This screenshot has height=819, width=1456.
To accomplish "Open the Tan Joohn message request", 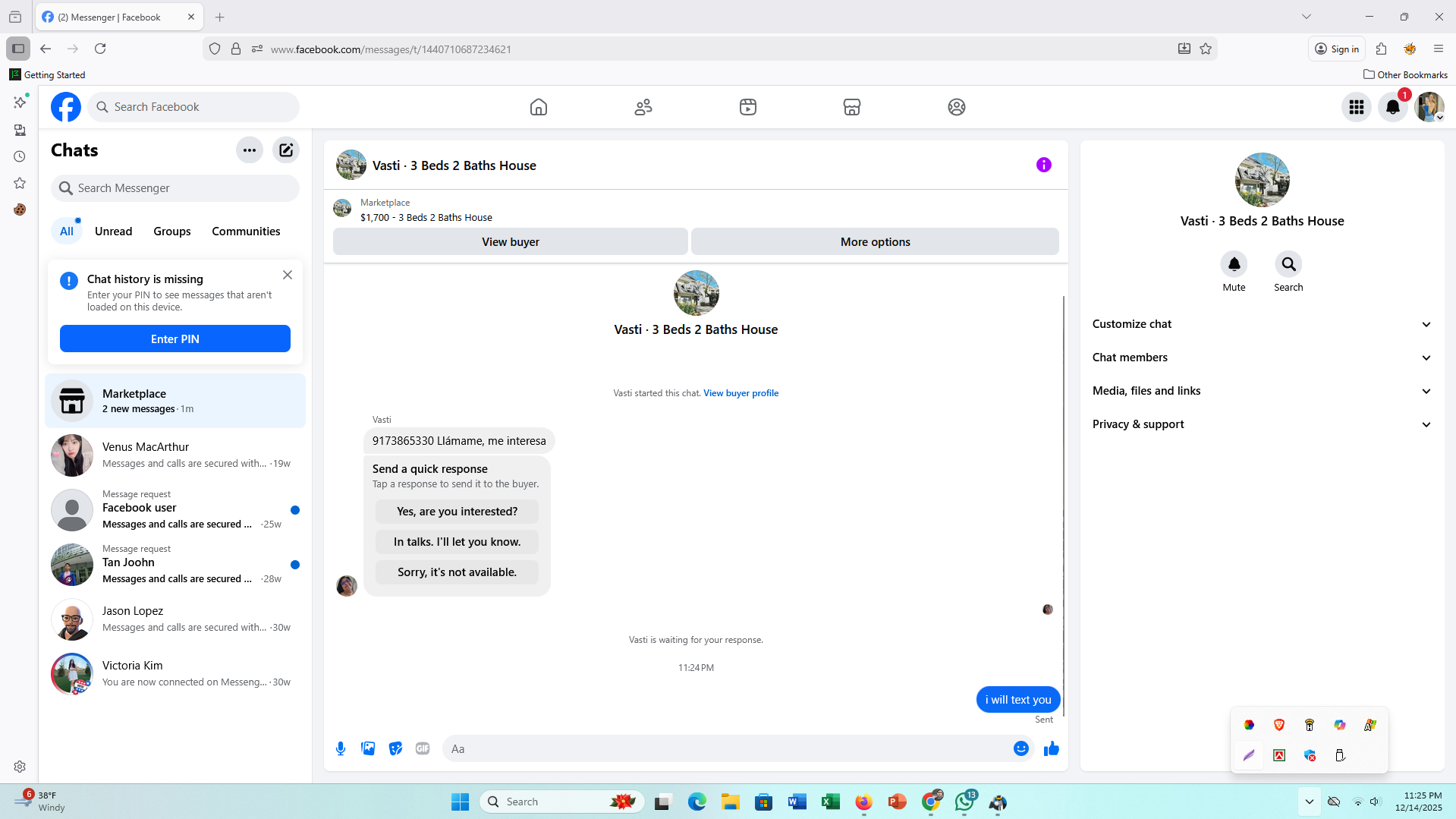I will [x=175, y=565].
